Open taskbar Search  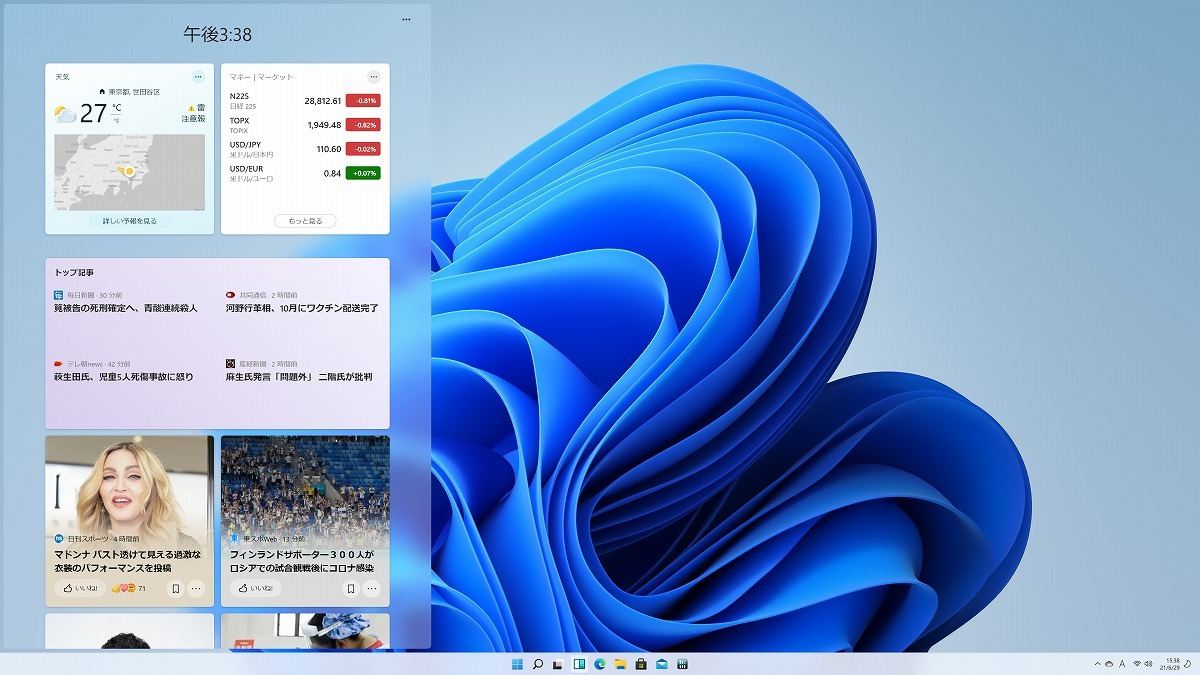[x=538, y=664]
